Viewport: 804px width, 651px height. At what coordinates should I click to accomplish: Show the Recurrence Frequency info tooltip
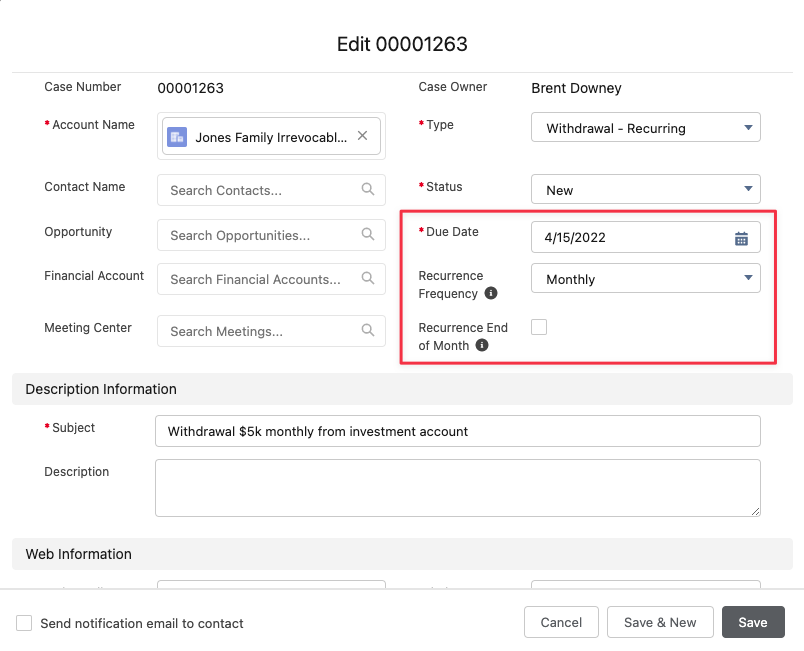coord(491,294)
